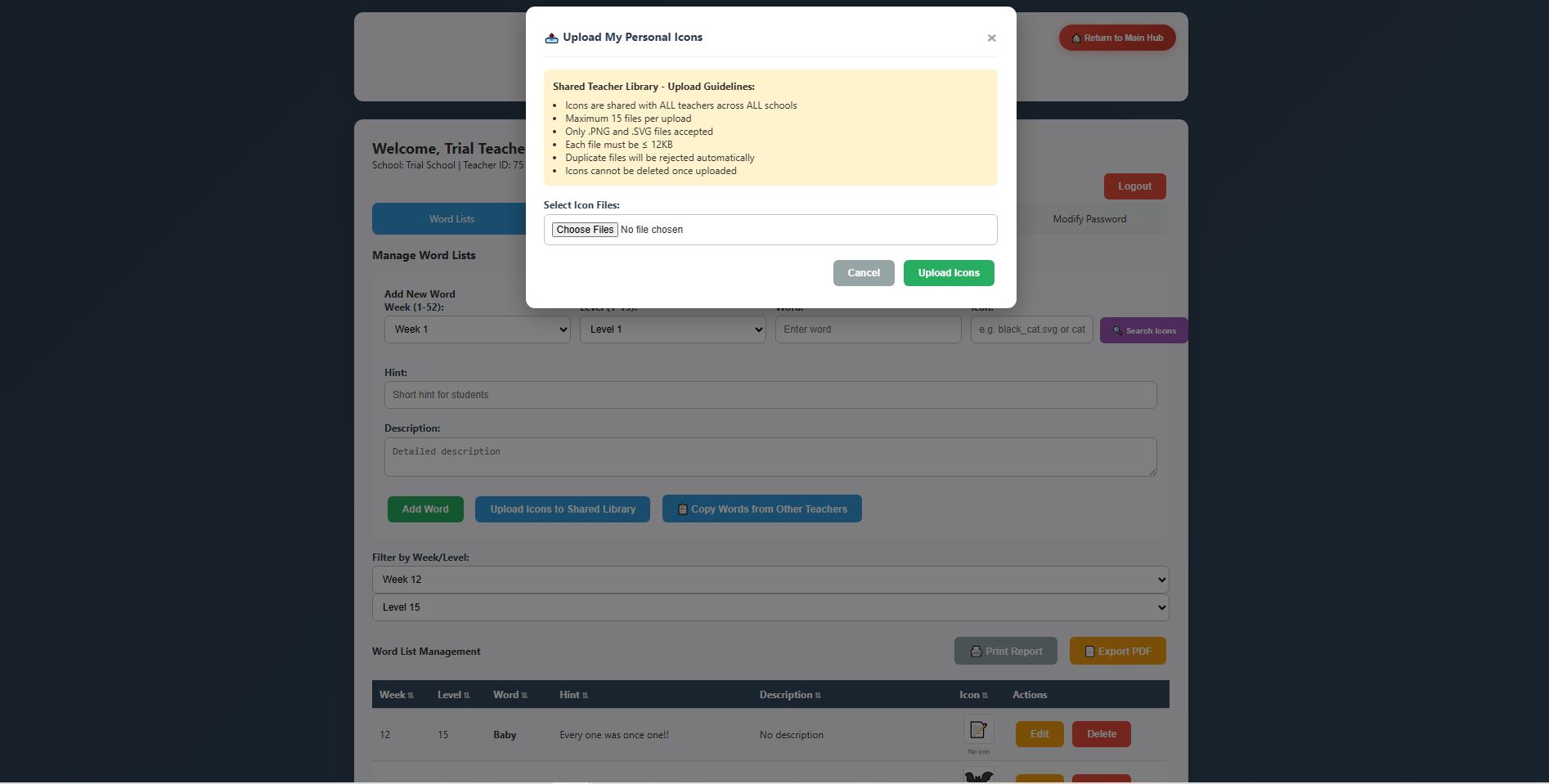Switch to the Word Lists tab
1549x784 pixels.
coord(451,219)
